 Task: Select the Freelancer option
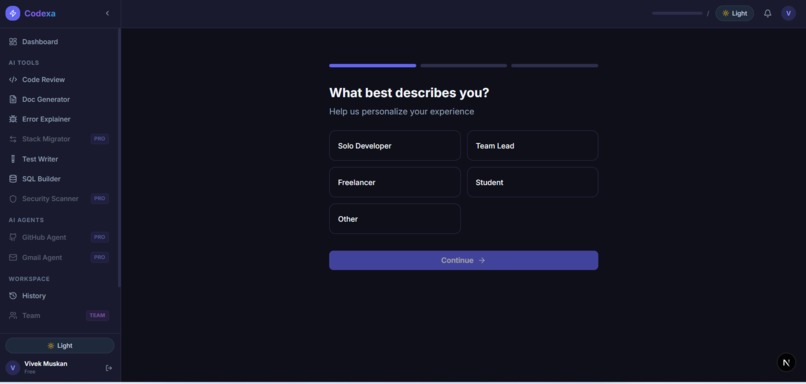click(395, 182)
